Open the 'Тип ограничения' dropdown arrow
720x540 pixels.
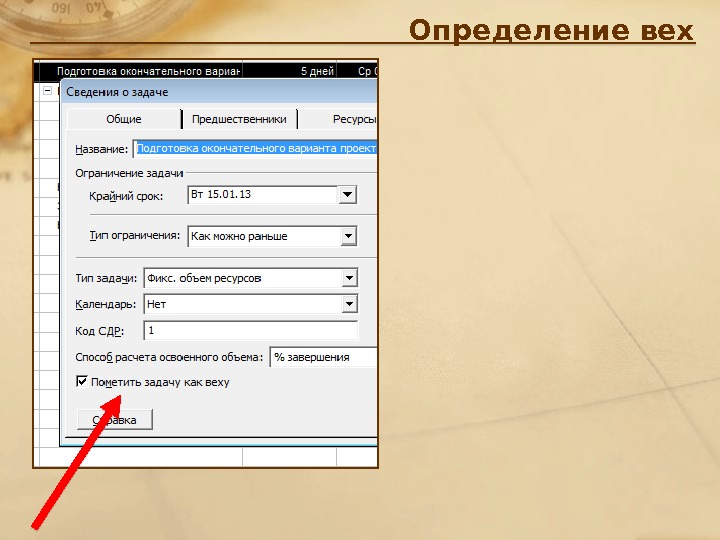click(x=349, y=236)
